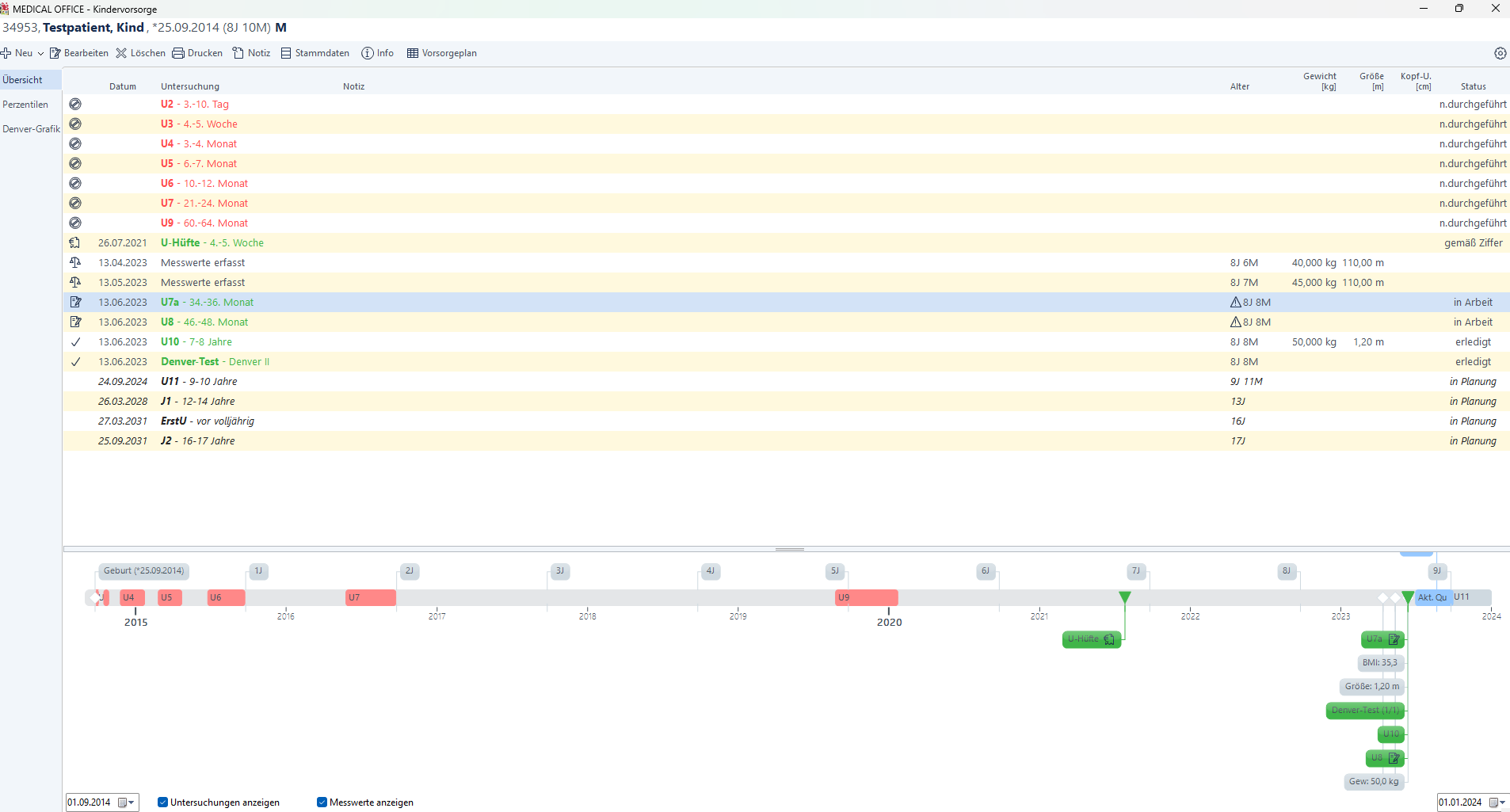Open the Info toolbar item
This screenshot has width=1510, height=812.
(377, 53)
